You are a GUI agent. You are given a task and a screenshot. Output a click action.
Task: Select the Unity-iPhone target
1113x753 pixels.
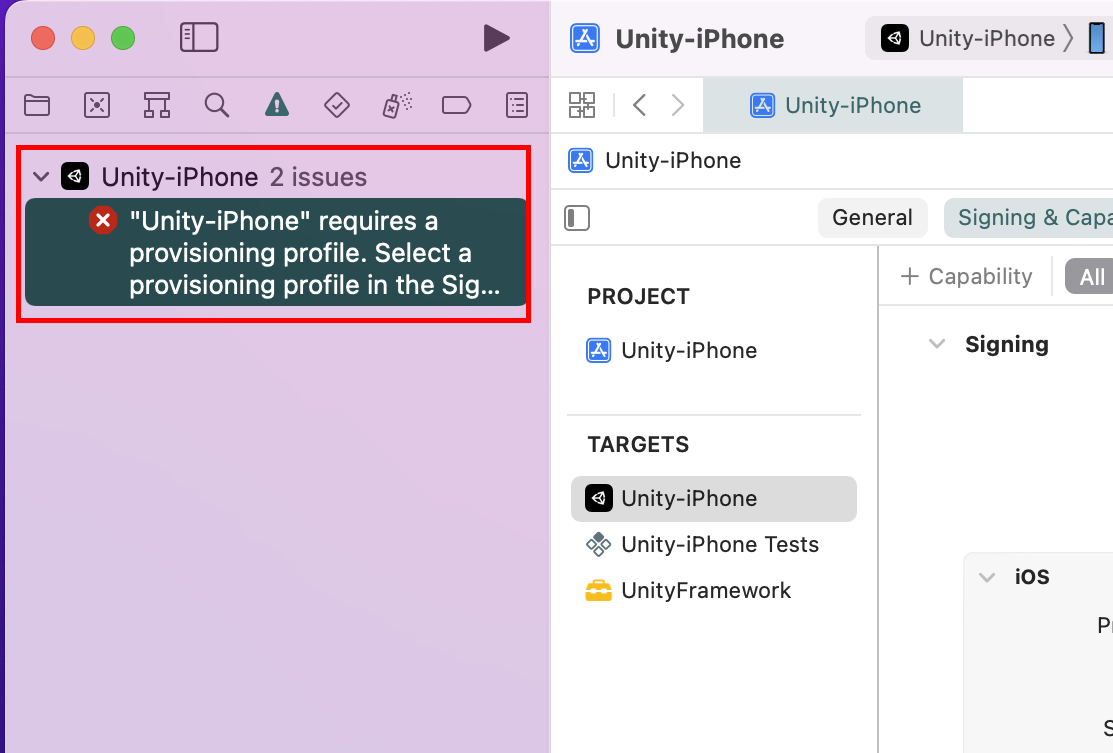point(713,499)
